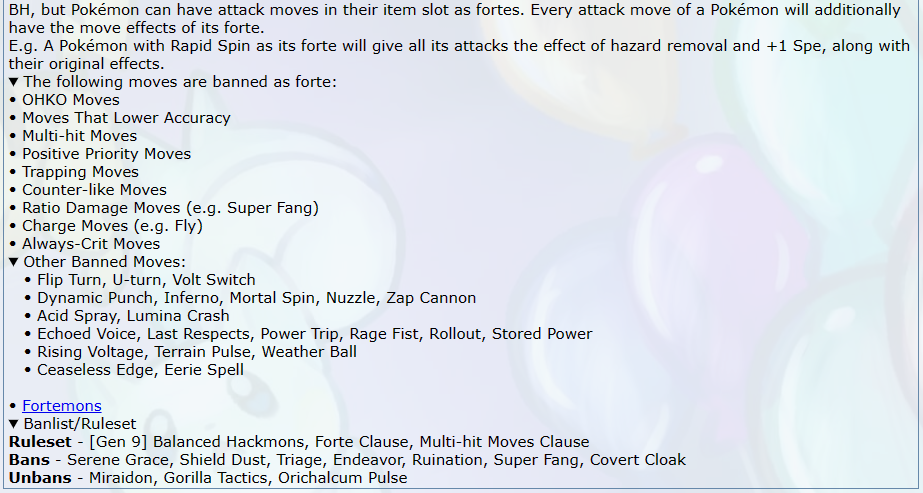923x493 pixels.
Task: Click the bold Ruleset label
Action: point(40,442)
